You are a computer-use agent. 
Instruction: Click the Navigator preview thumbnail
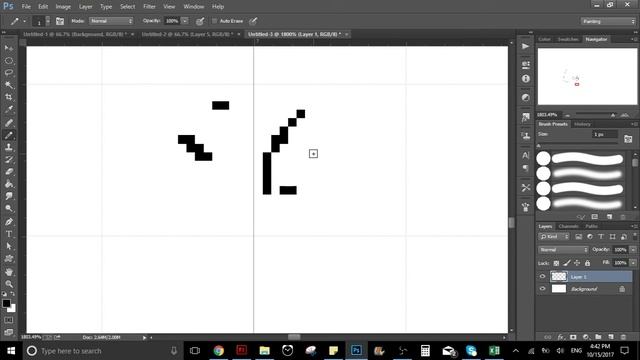tap(587, 76)
